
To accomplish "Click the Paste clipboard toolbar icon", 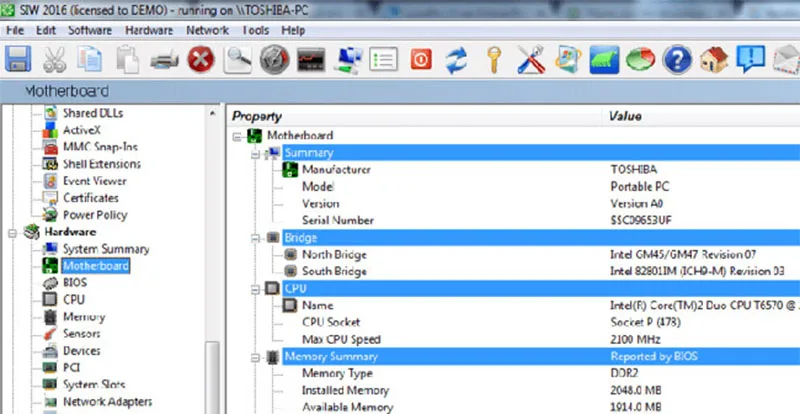I will (x=127, y=59).
